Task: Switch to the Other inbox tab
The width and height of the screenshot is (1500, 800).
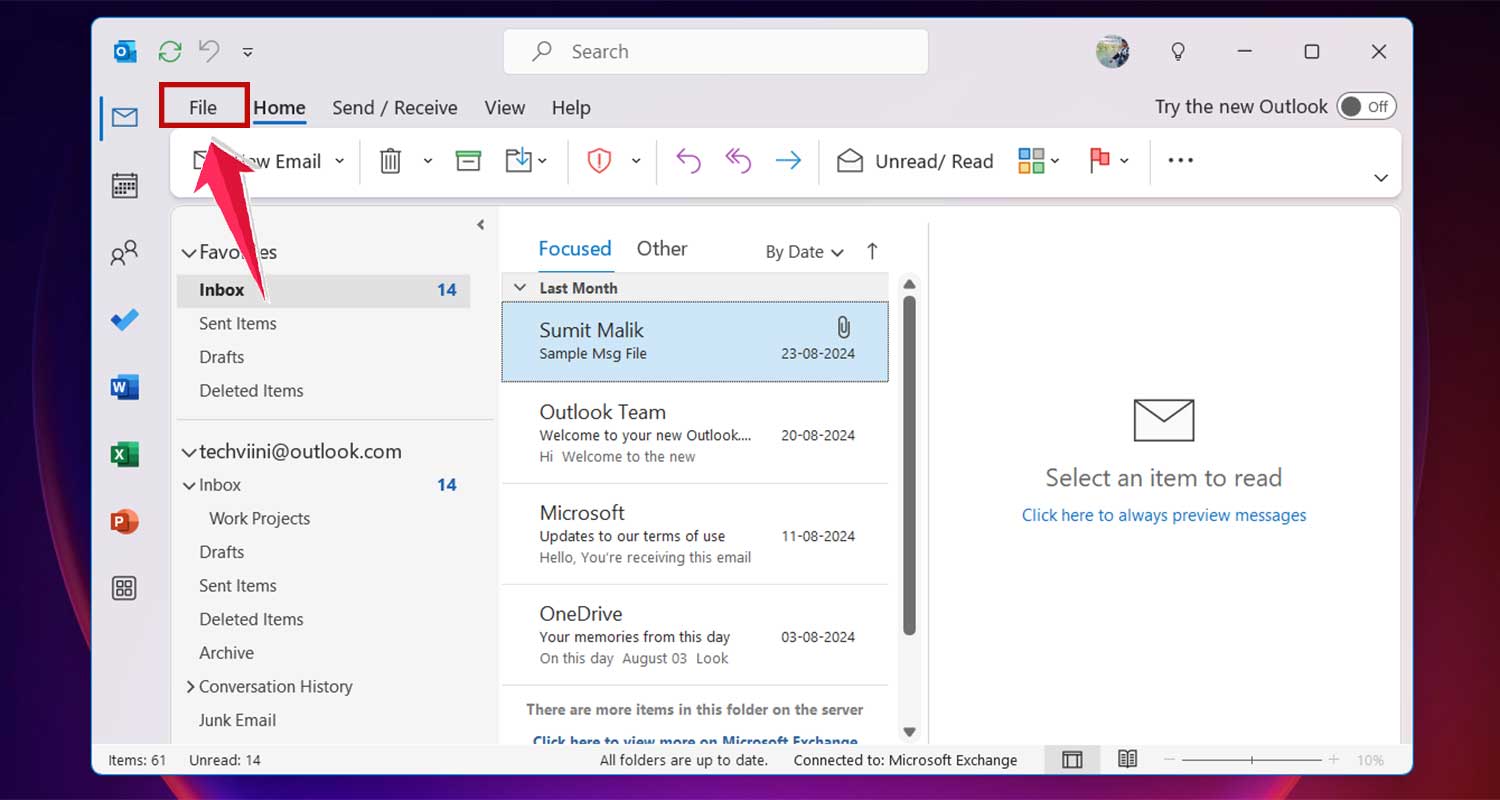Action: 661,248
